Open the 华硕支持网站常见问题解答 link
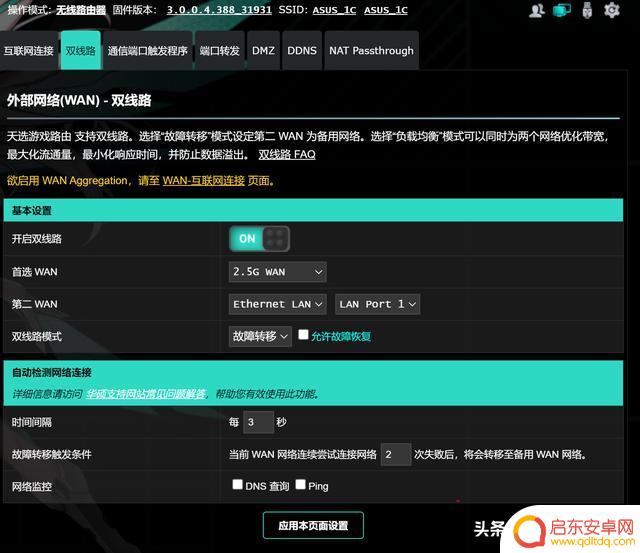This screenshot has width=640, height=553. (x=146, y=394)
